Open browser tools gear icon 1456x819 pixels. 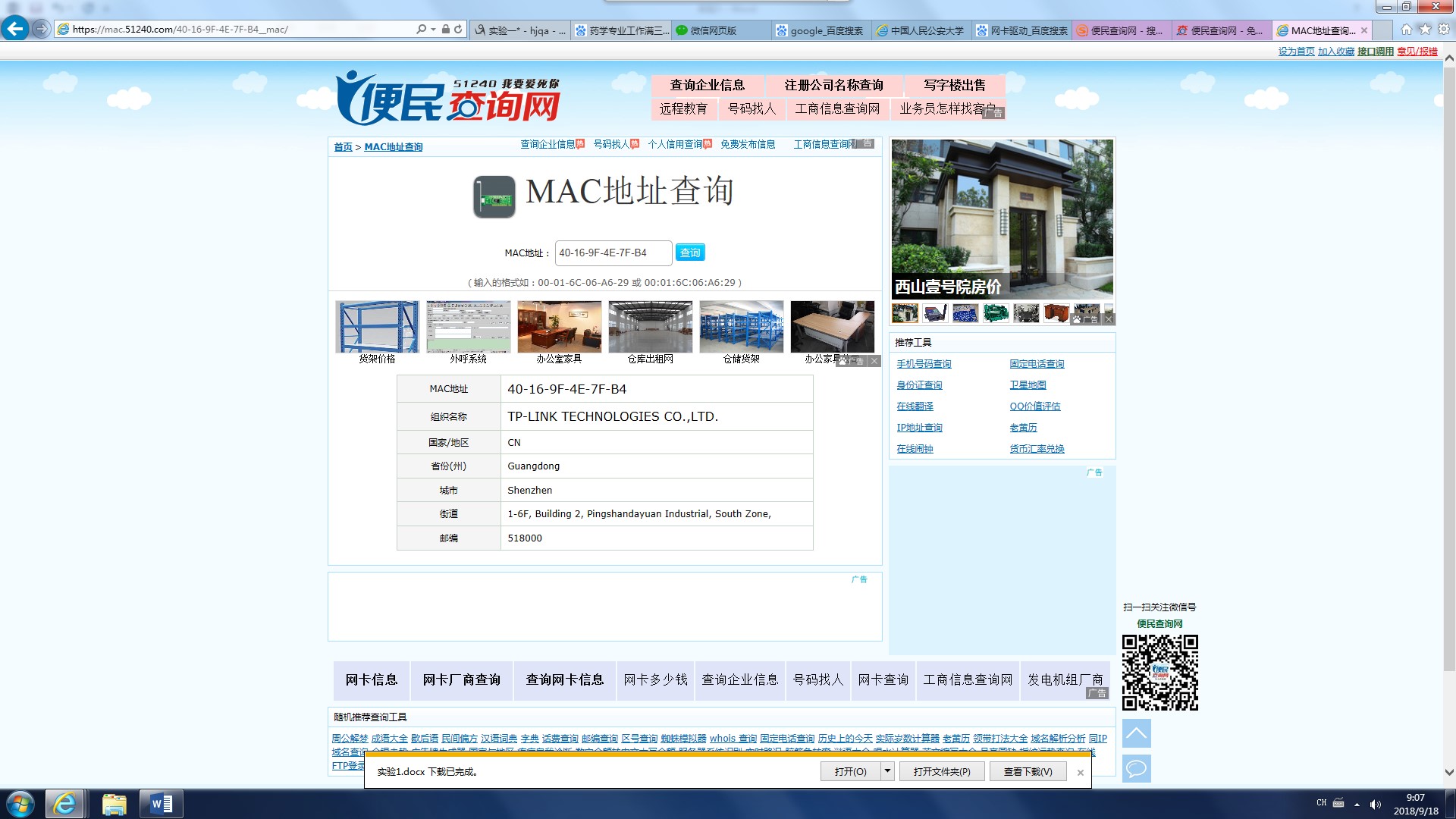(x=1443, y=30)
